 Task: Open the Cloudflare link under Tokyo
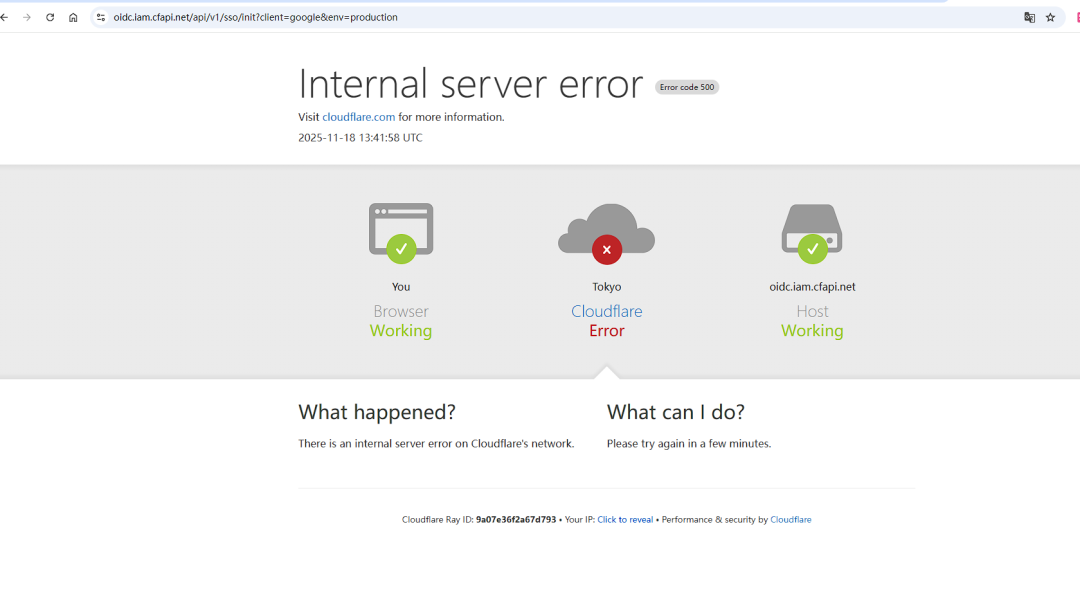tap(607, 311)
